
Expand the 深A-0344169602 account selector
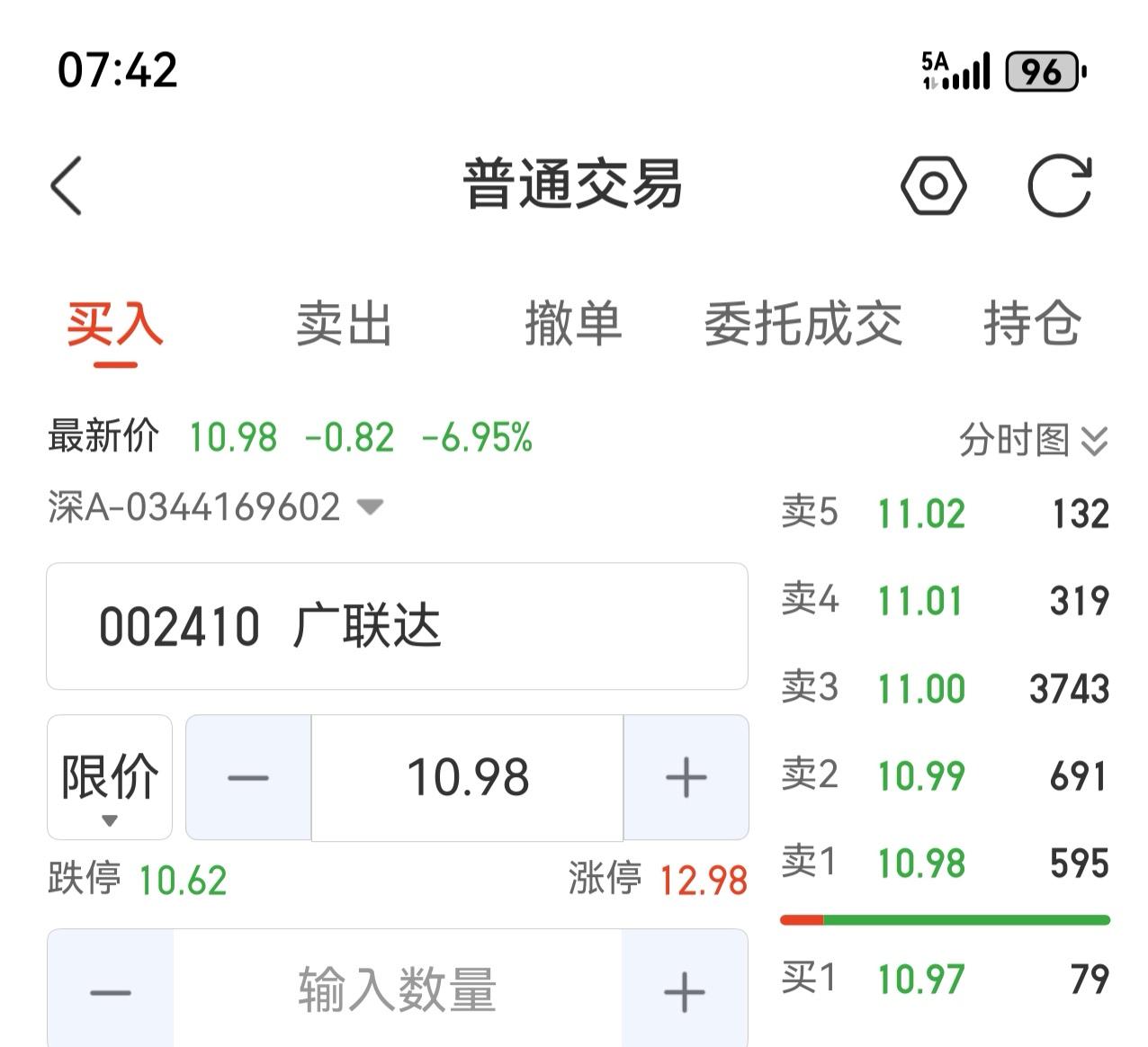click(x=369, y=508)
